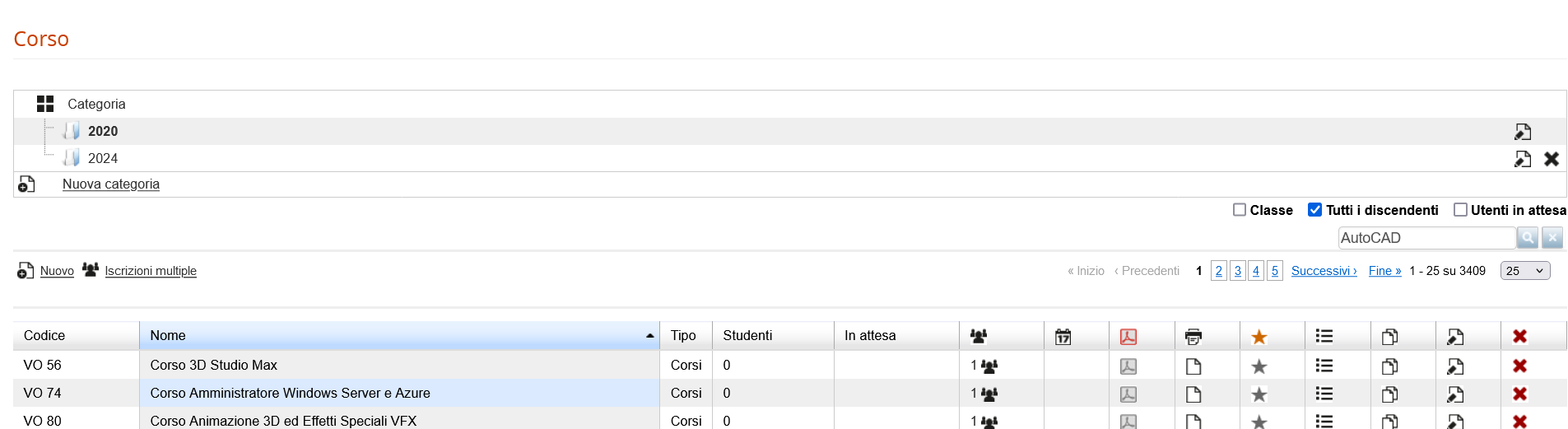Go to page 3 of results
The image size is (1568, 429).
pos(1237,271)
